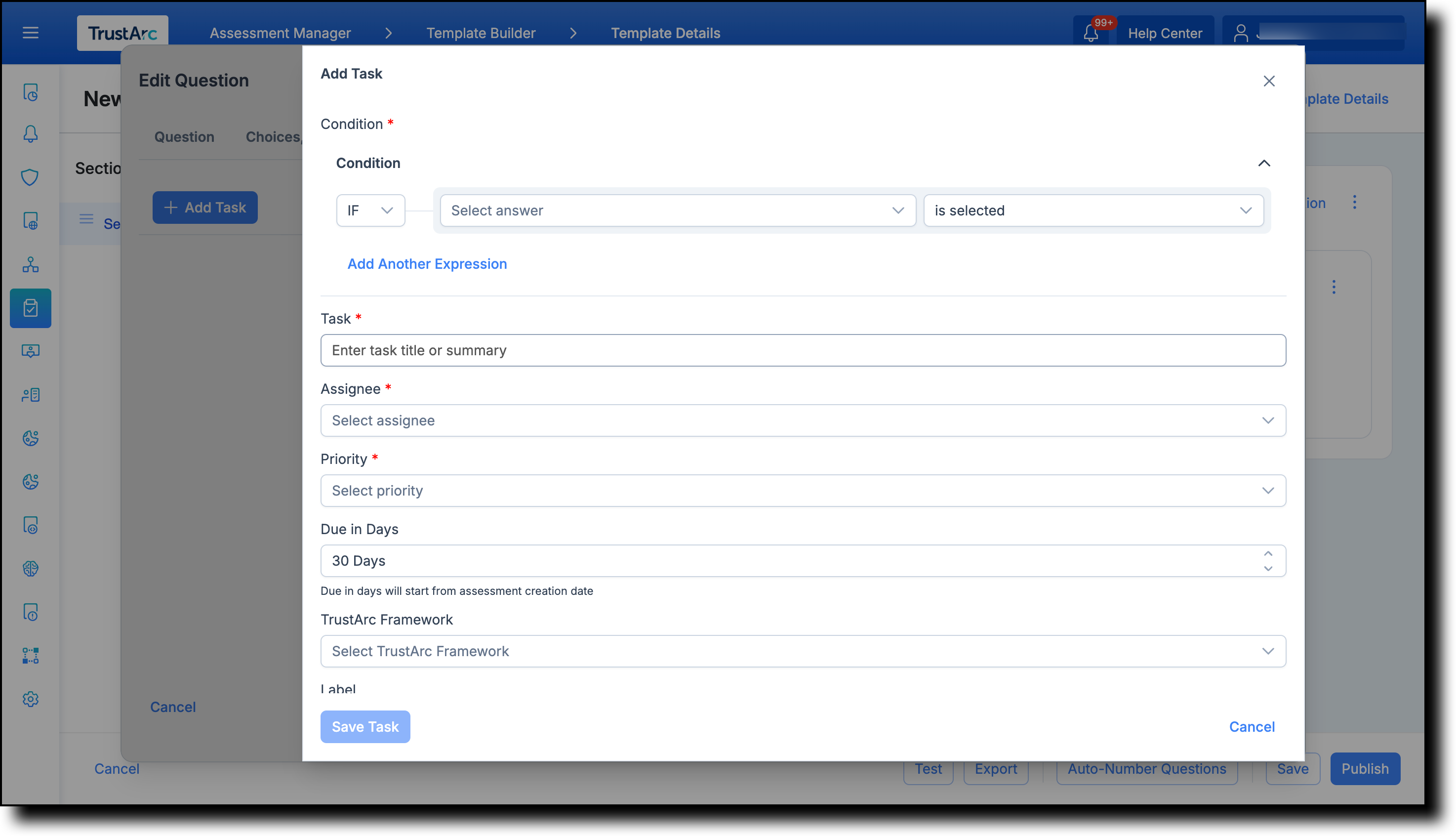Click the Add Task button in Edit Question
This screenshot has height=836, width=1456.
205,208
